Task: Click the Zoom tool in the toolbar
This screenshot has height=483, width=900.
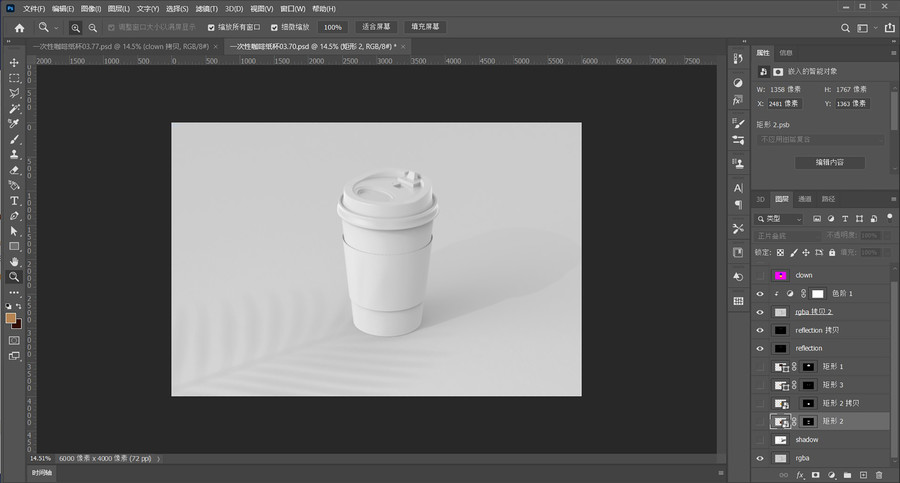Action: pos(14,277)
